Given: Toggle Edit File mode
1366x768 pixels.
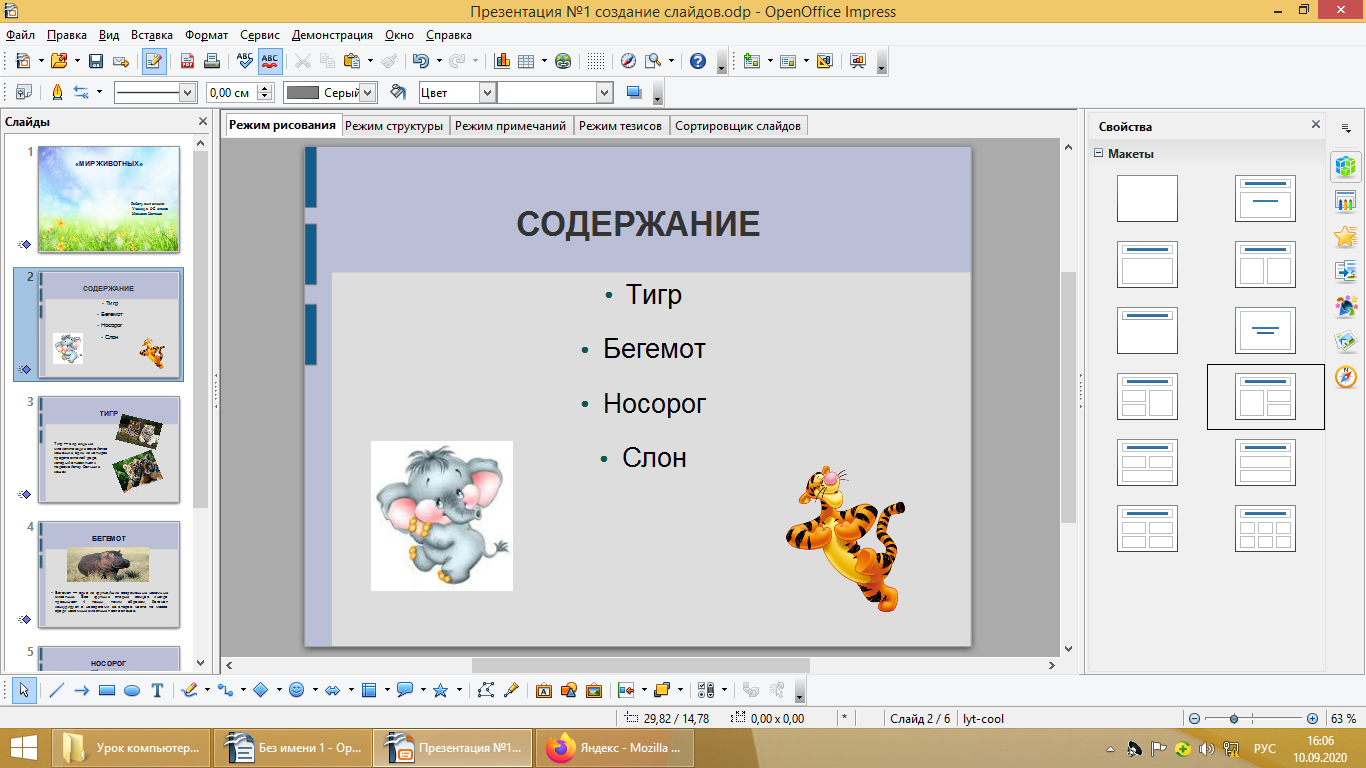Looking at the screenshot, I should (154, 61).
